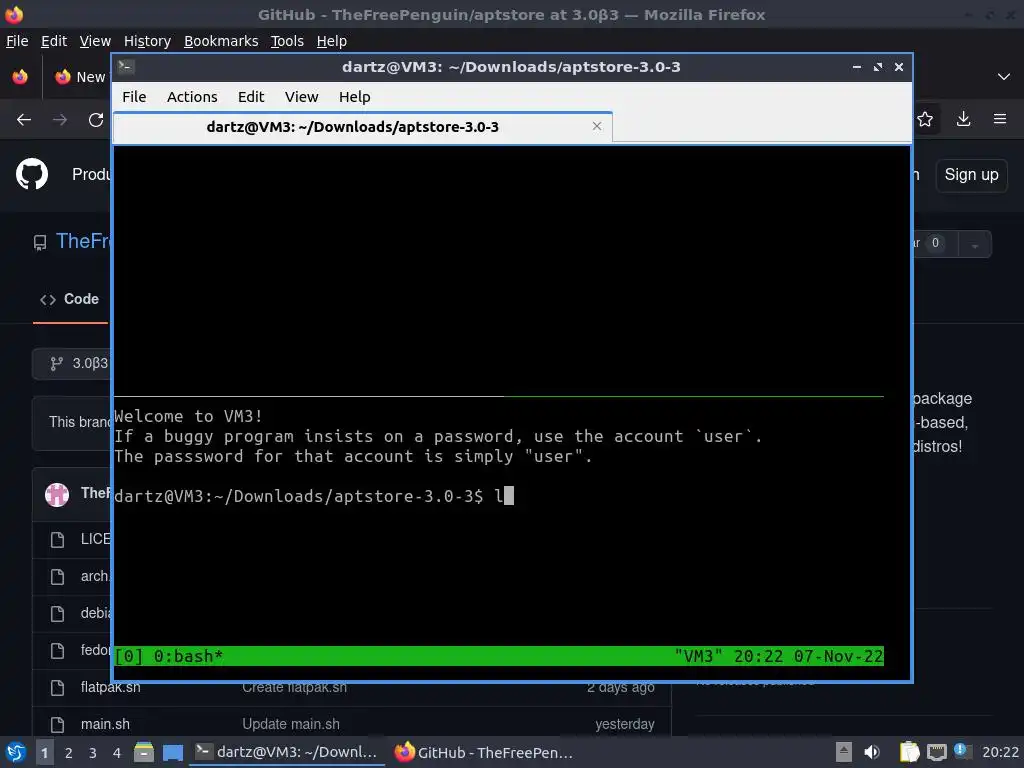This screenshot has height=768, width=1024.
Task: Open TheFreePenguin owner link
Action: [x=84, y=241]
